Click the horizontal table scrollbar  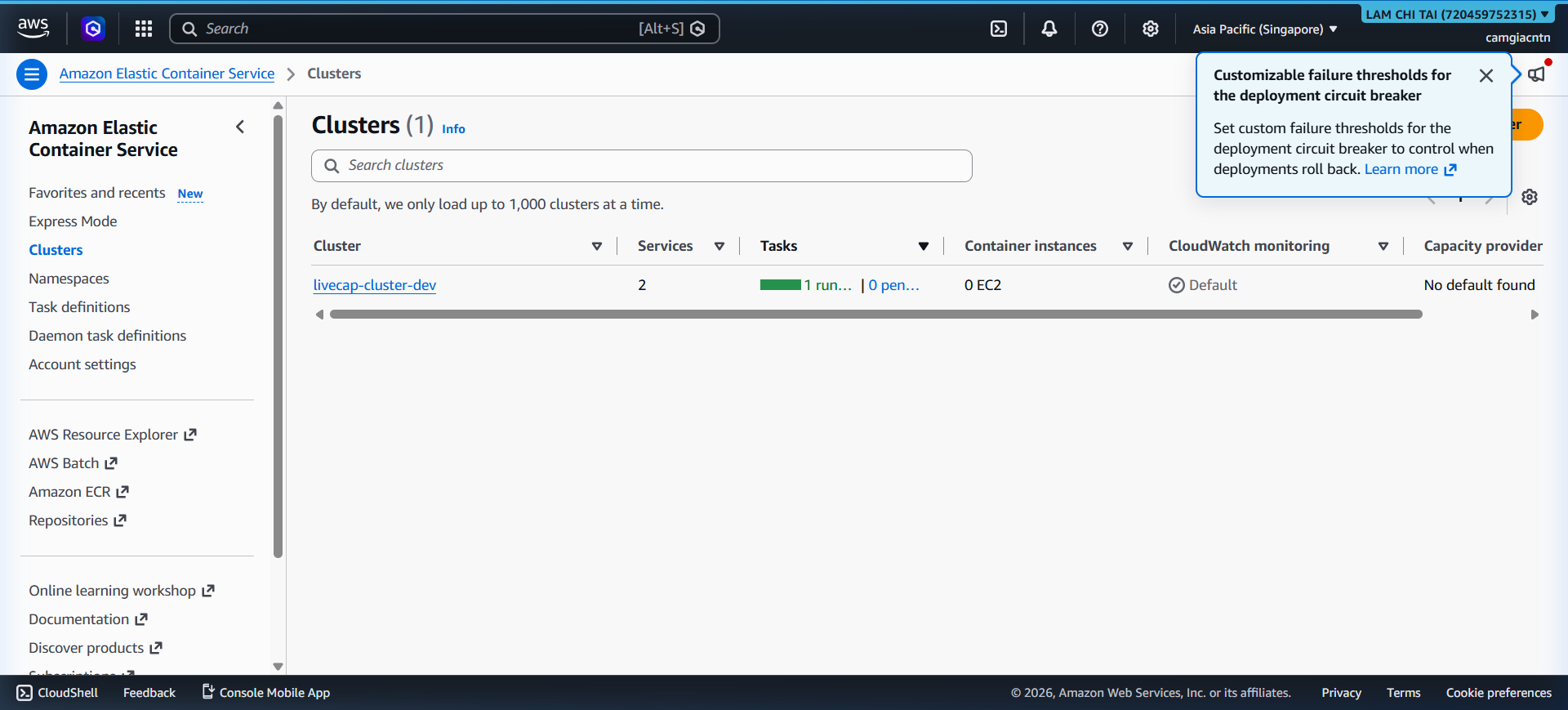tap(876, 315)
